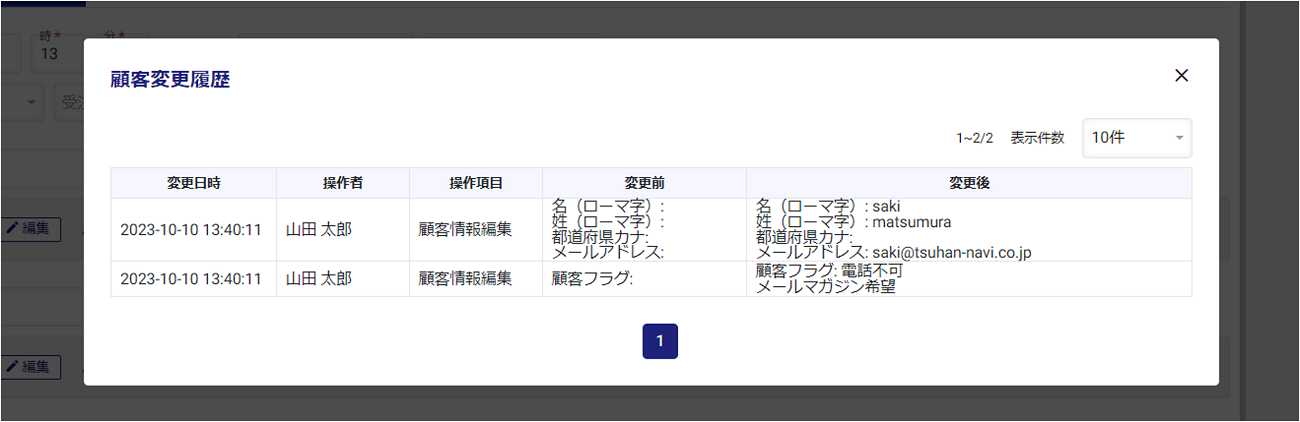Open the 表示件数 10件 dropdown
This screenshot has height=422, width=1300.
point(1136,138)
